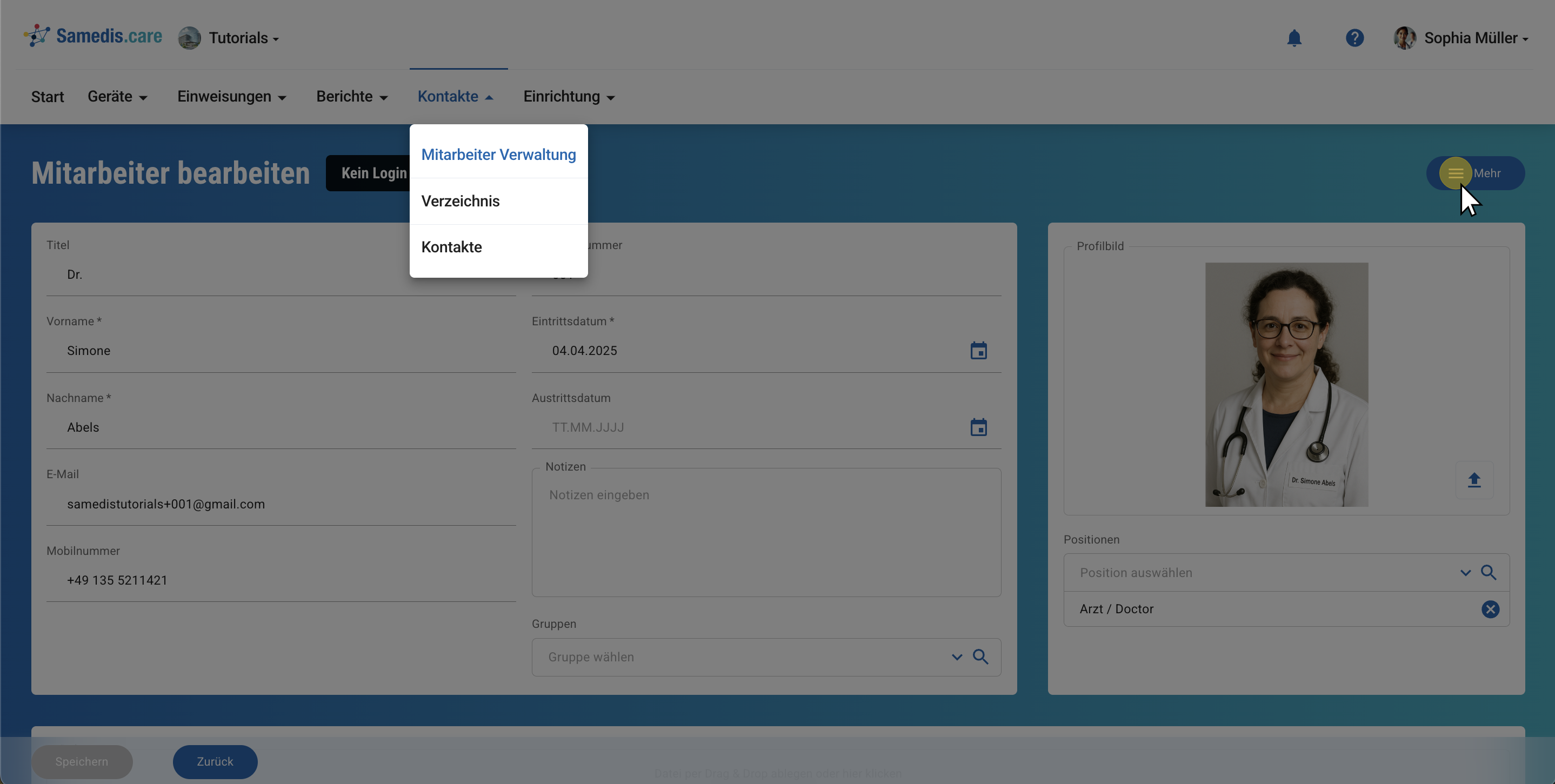Click the profile picture upload icon

[1473, 480]
